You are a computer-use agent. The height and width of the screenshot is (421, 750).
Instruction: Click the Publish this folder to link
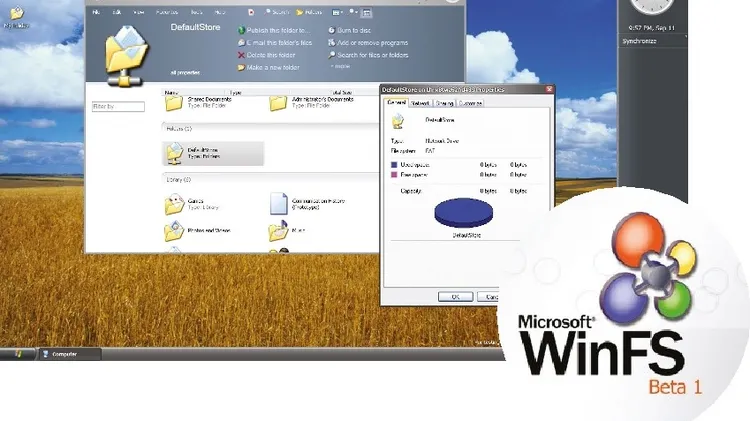tap(278, 30)
